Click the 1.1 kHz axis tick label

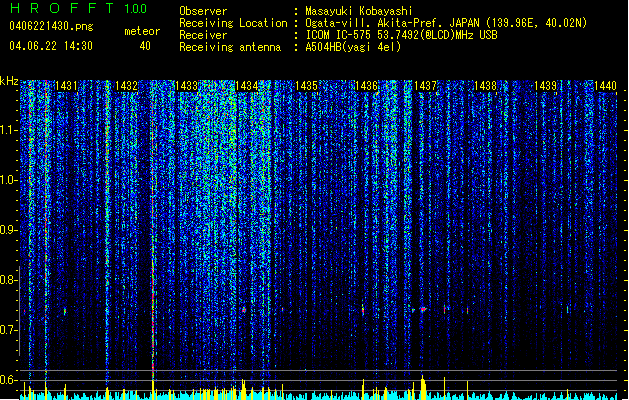tap(9, 130)
